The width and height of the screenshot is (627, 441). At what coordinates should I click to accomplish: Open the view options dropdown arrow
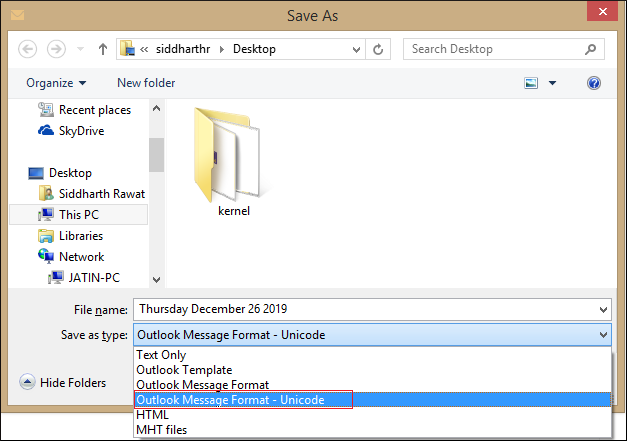click(552, 83)
